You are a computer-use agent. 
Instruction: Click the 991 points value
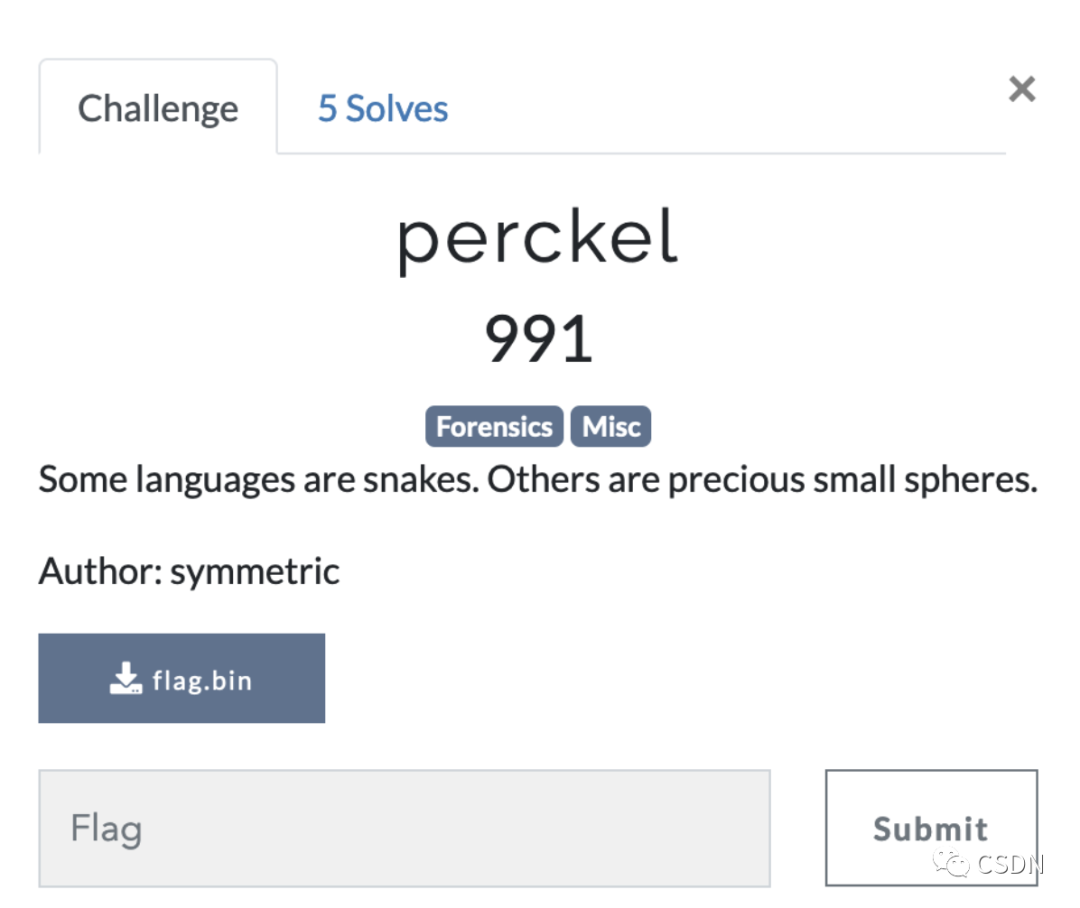539,338
